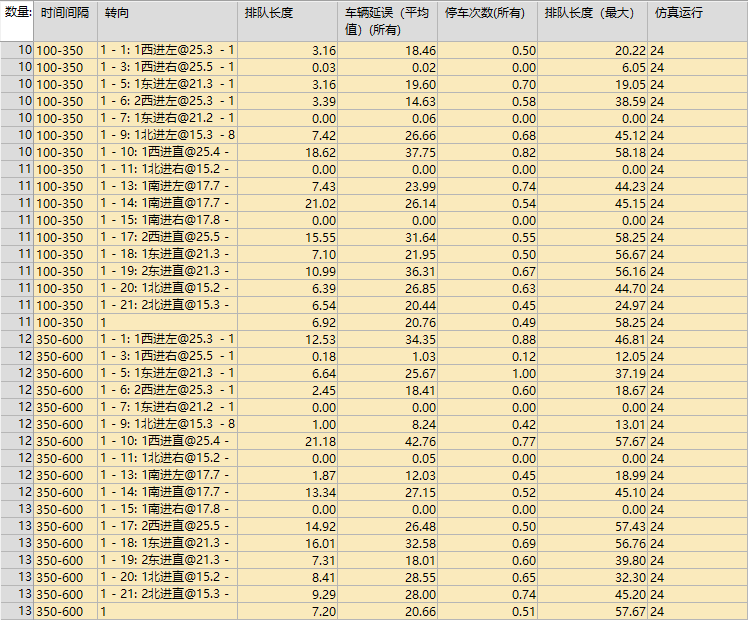Click the delay cell with value 42.76

point(388,441)
